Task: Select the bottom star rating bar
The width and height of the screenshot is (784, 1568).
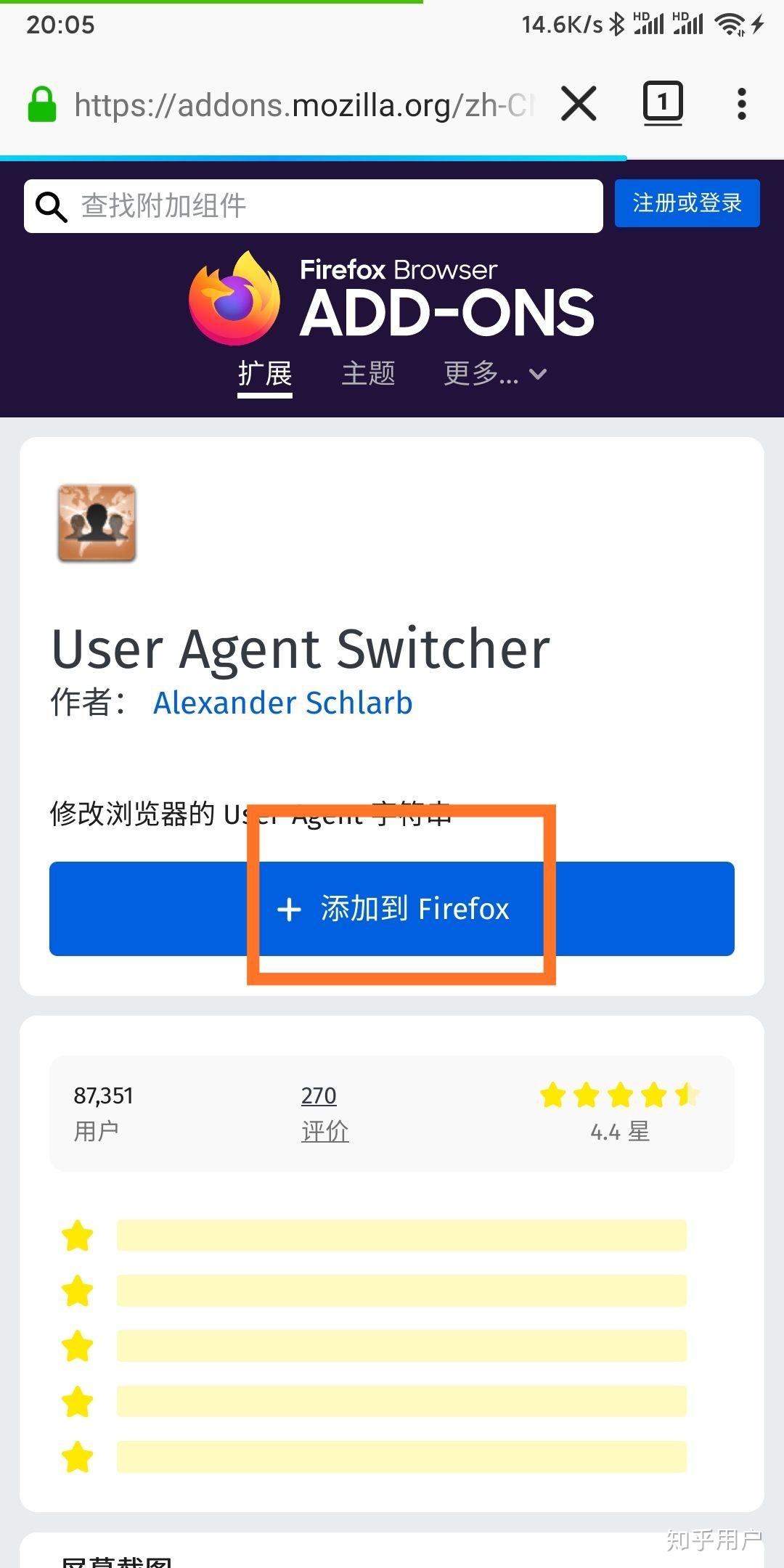Action: point(401,1456)
